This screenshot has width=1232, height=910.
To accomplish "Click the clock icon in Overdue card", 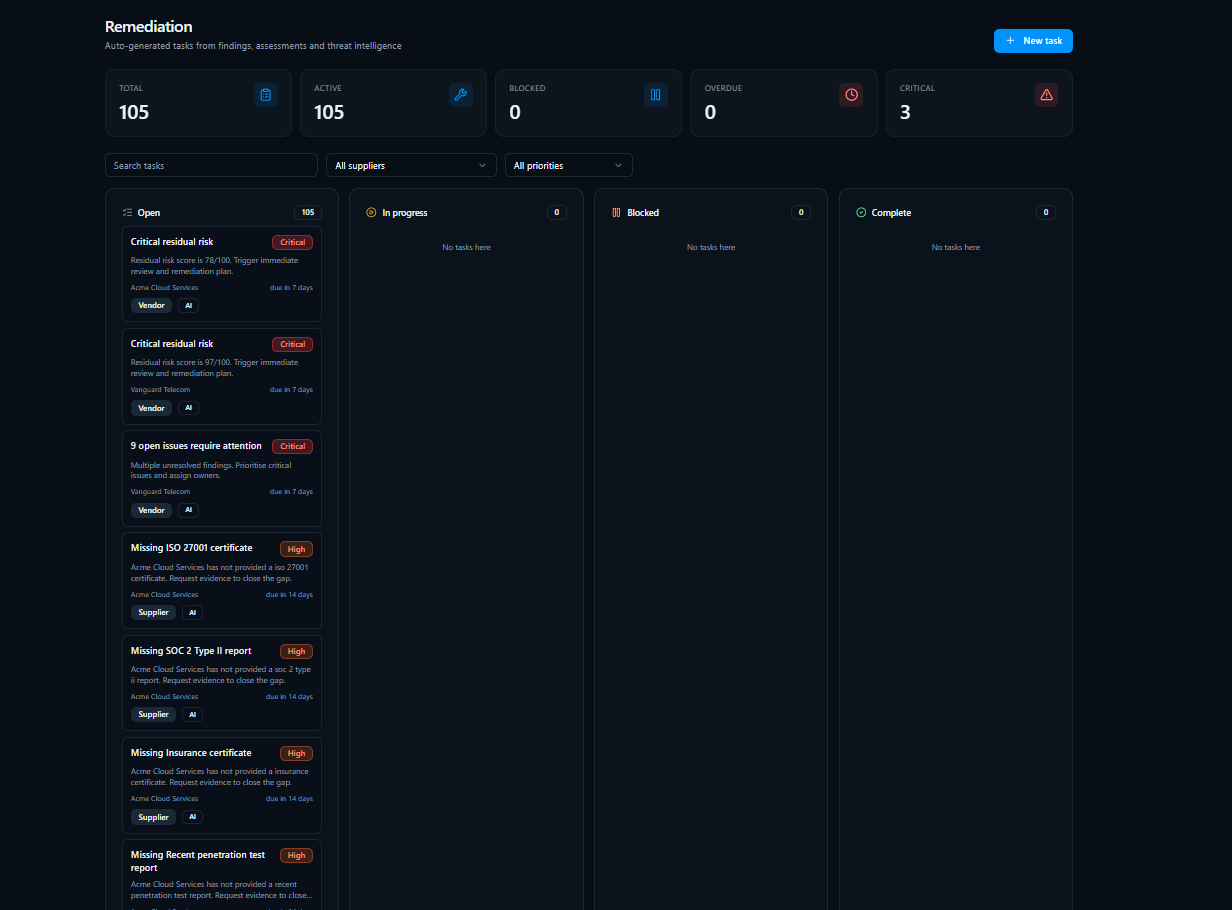I will pos(851,95).
